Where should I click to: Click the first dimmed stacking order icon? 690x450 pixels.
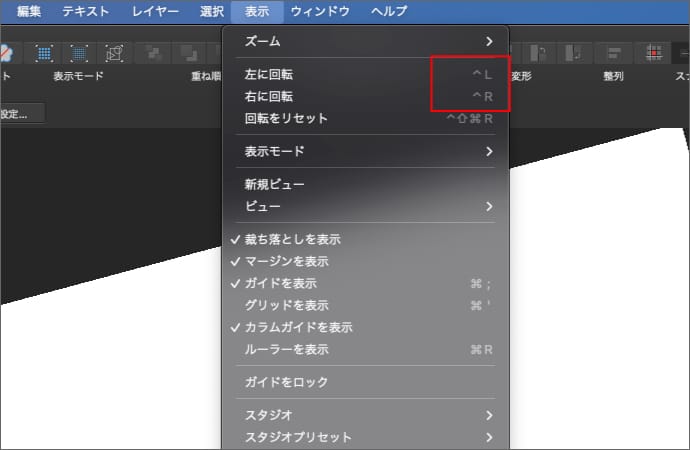tap(151, 53)
